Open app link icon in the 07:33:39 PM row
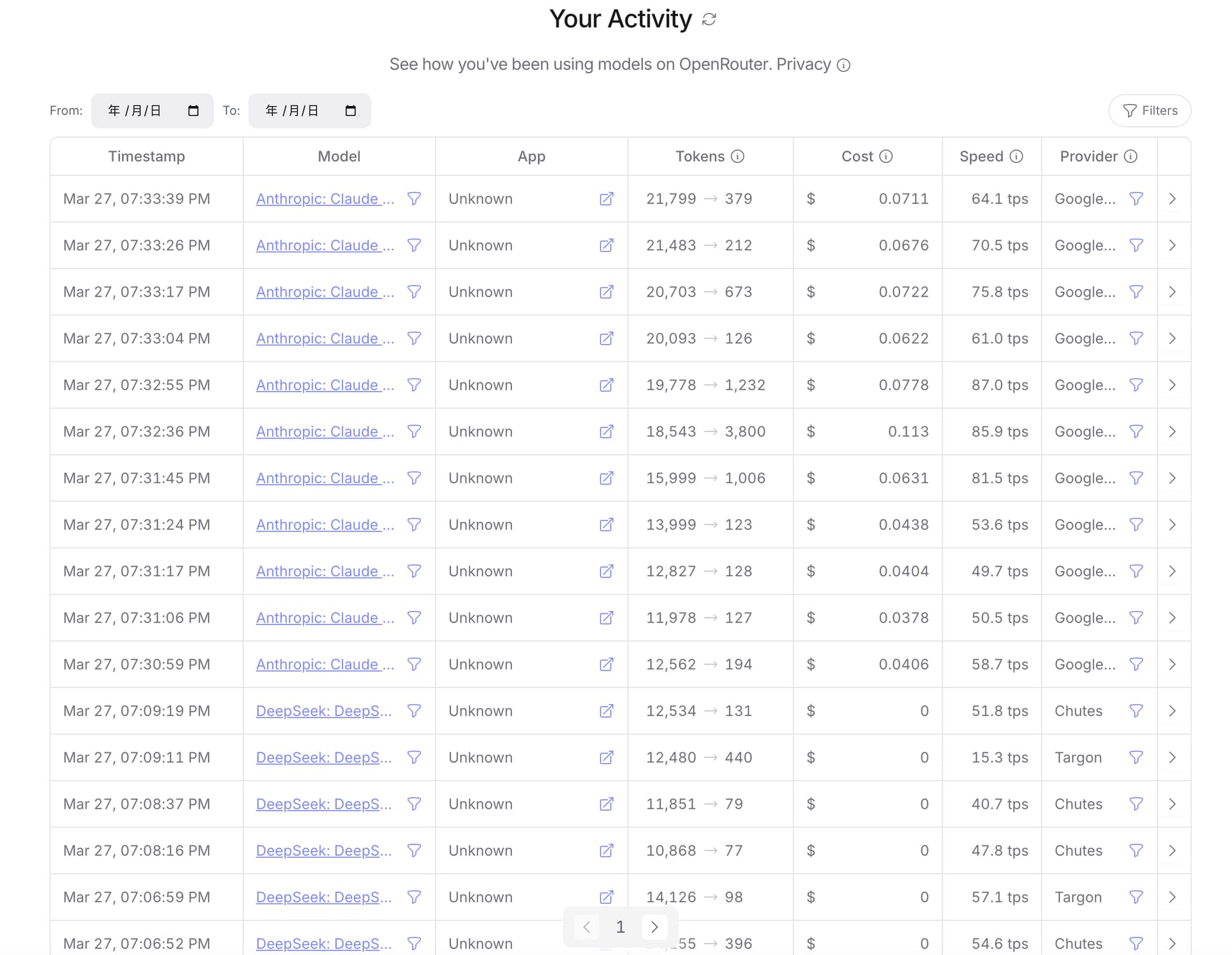Image resolution: width=1232 pixels, height=955 pixels. [606, 199]
